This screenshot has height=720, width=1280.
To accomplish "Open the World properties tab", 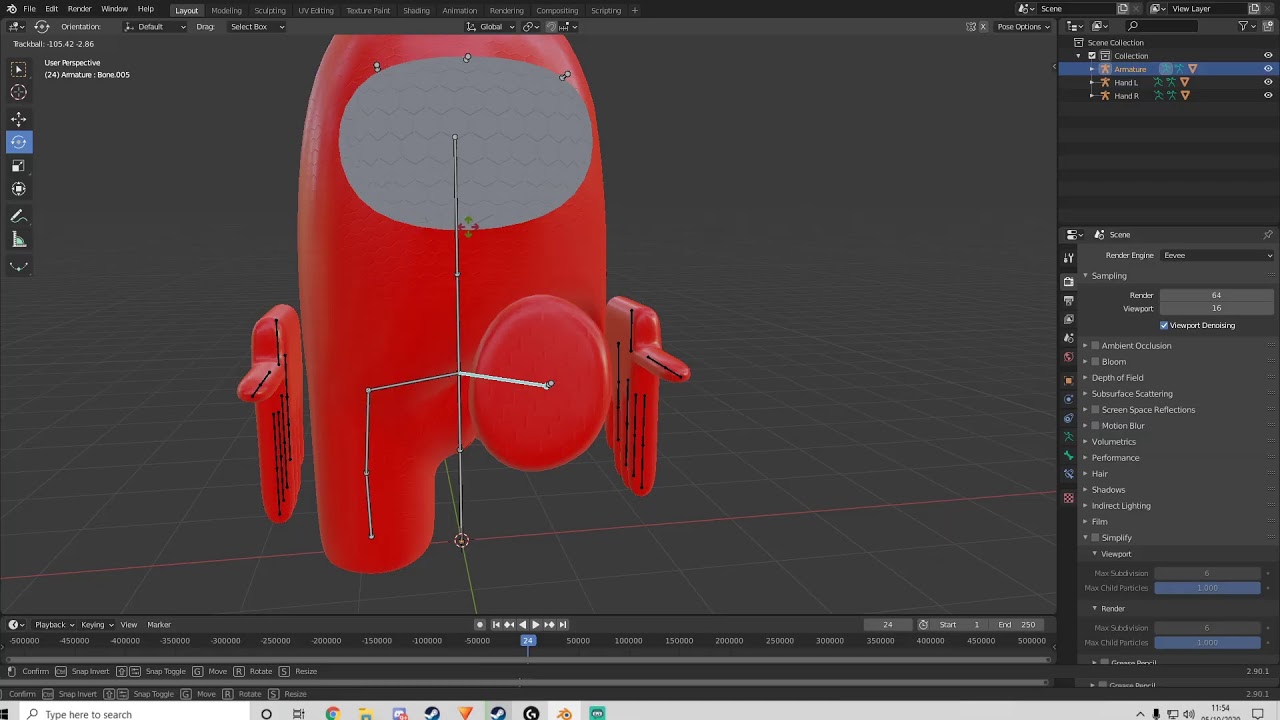I will (1068, 357).
